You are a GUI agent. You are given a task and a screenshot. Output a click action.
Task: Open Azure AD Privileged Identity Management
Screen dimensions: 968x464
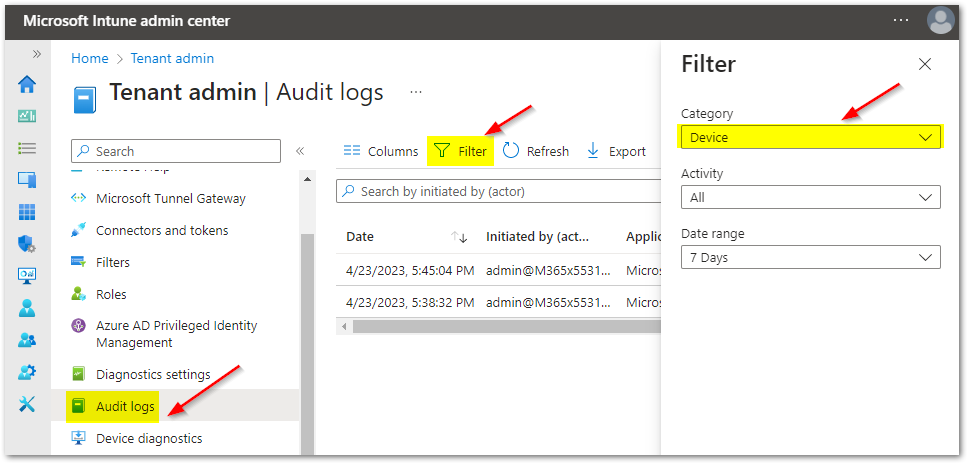[x=177, y=334]
